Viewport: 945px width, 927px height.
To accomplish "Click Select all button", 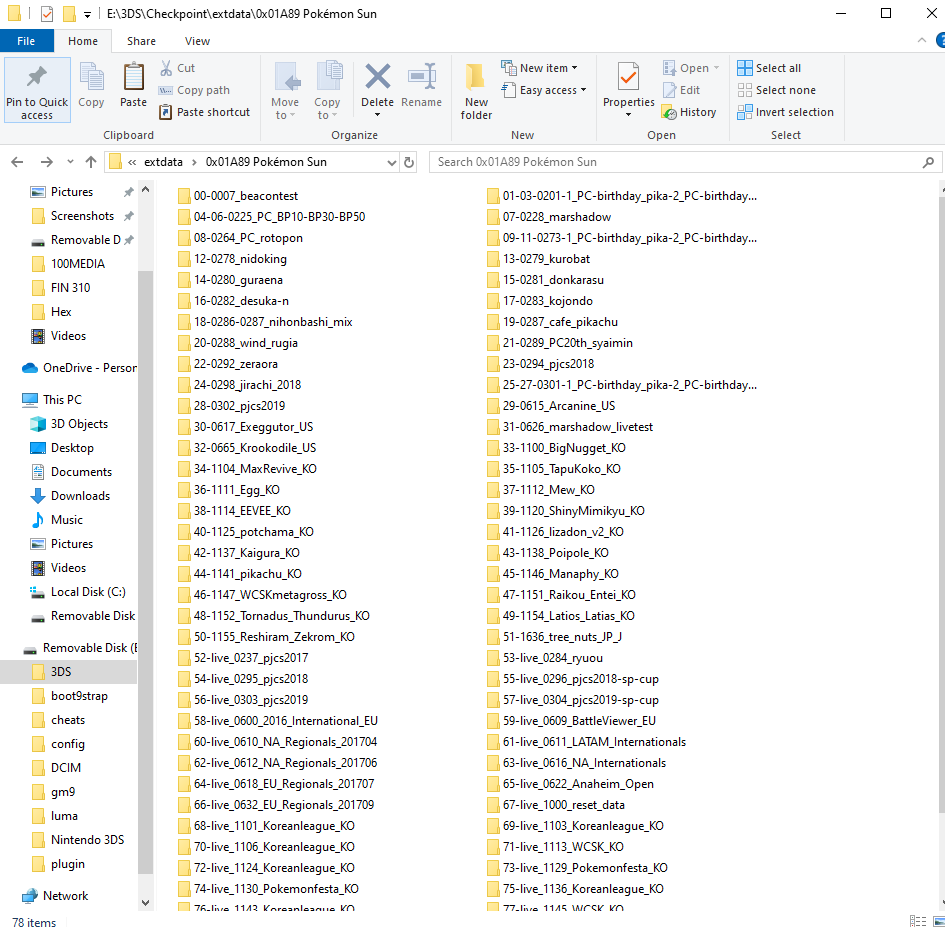I will point(769,68).
